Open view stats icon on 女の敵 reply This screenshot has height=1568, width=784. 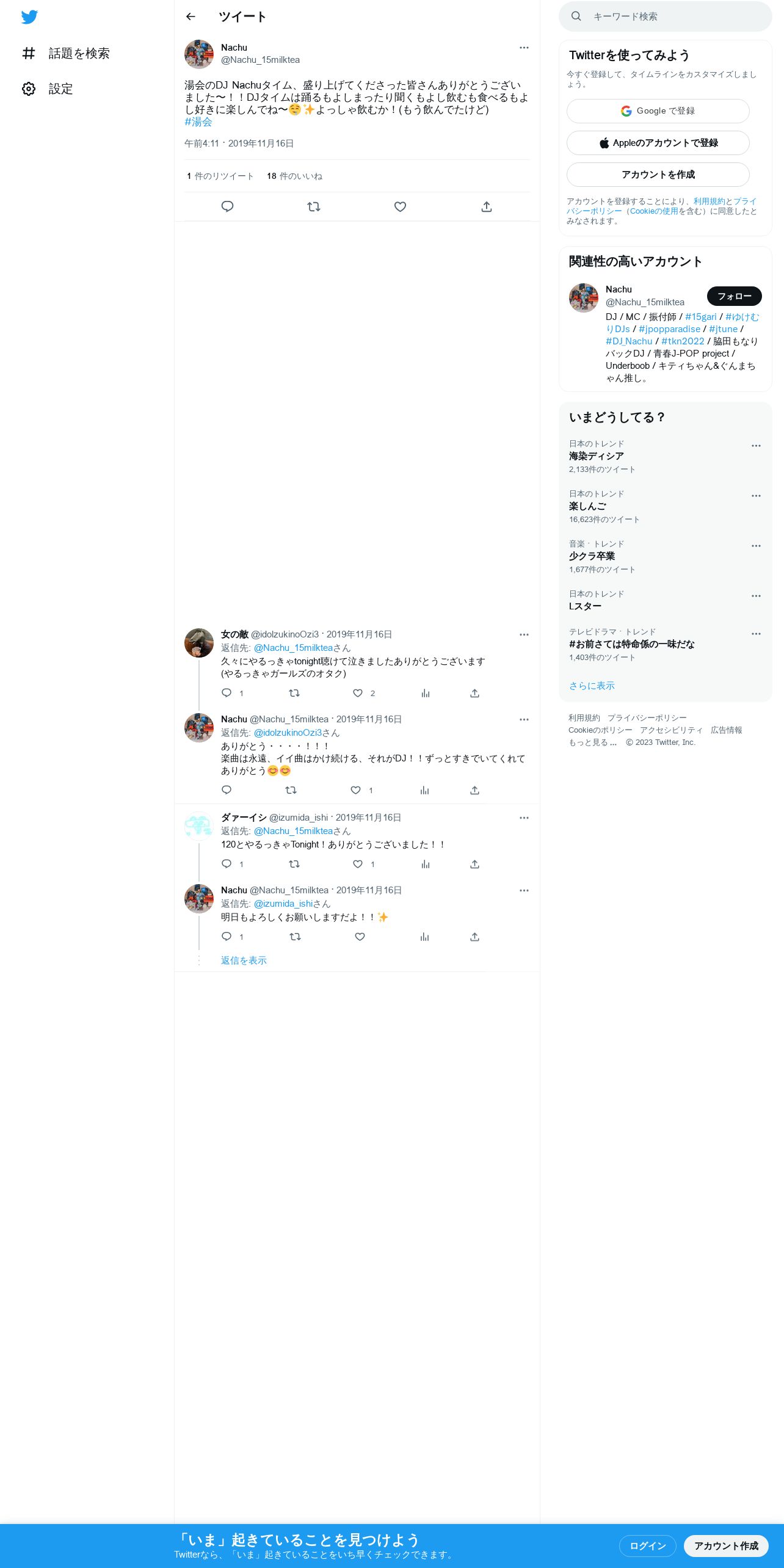pos(426,693)
